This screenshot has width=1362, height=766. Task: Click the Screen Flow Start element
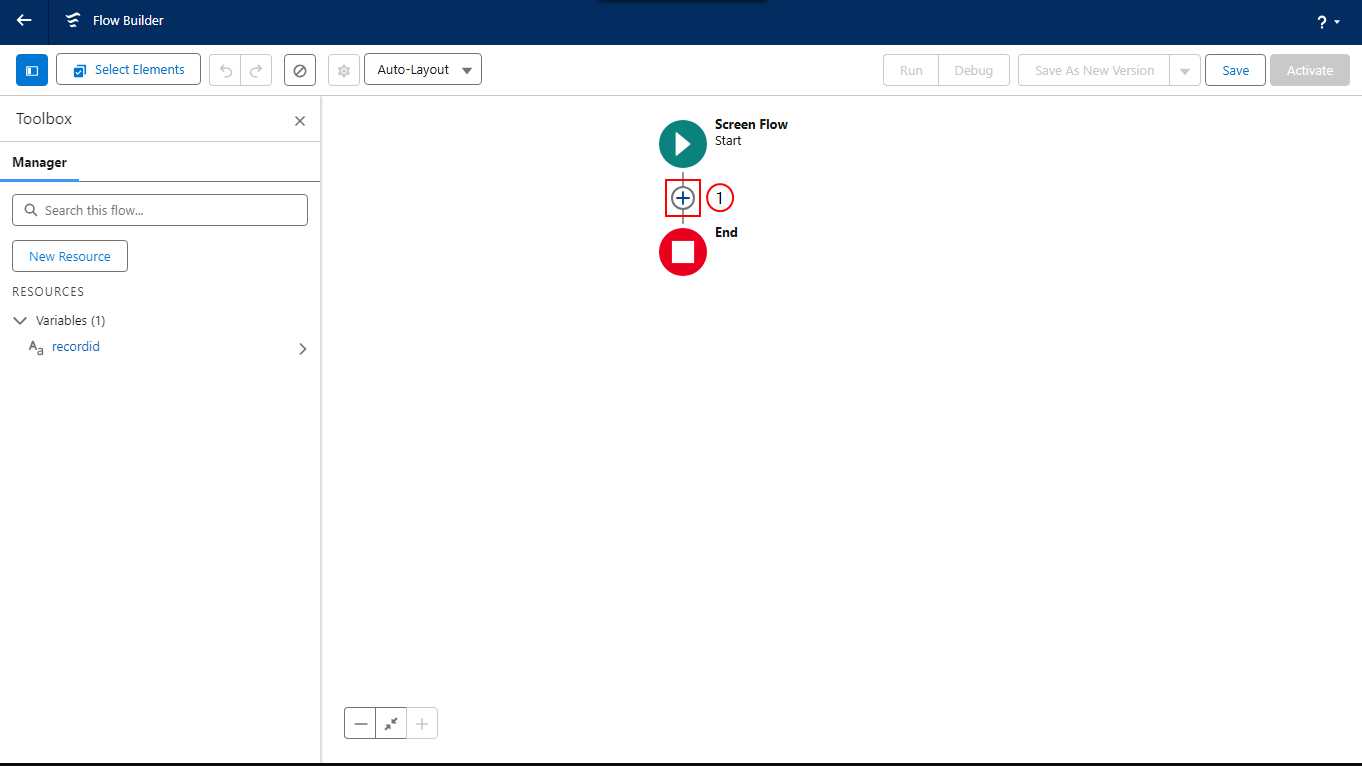coord(683,144)
